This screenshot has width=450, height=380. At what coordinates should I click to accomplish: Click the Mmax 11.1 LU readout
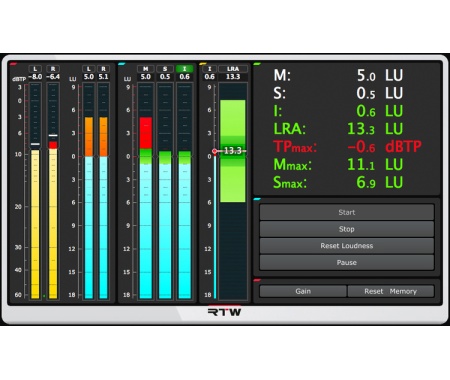(x=338, y=165)
